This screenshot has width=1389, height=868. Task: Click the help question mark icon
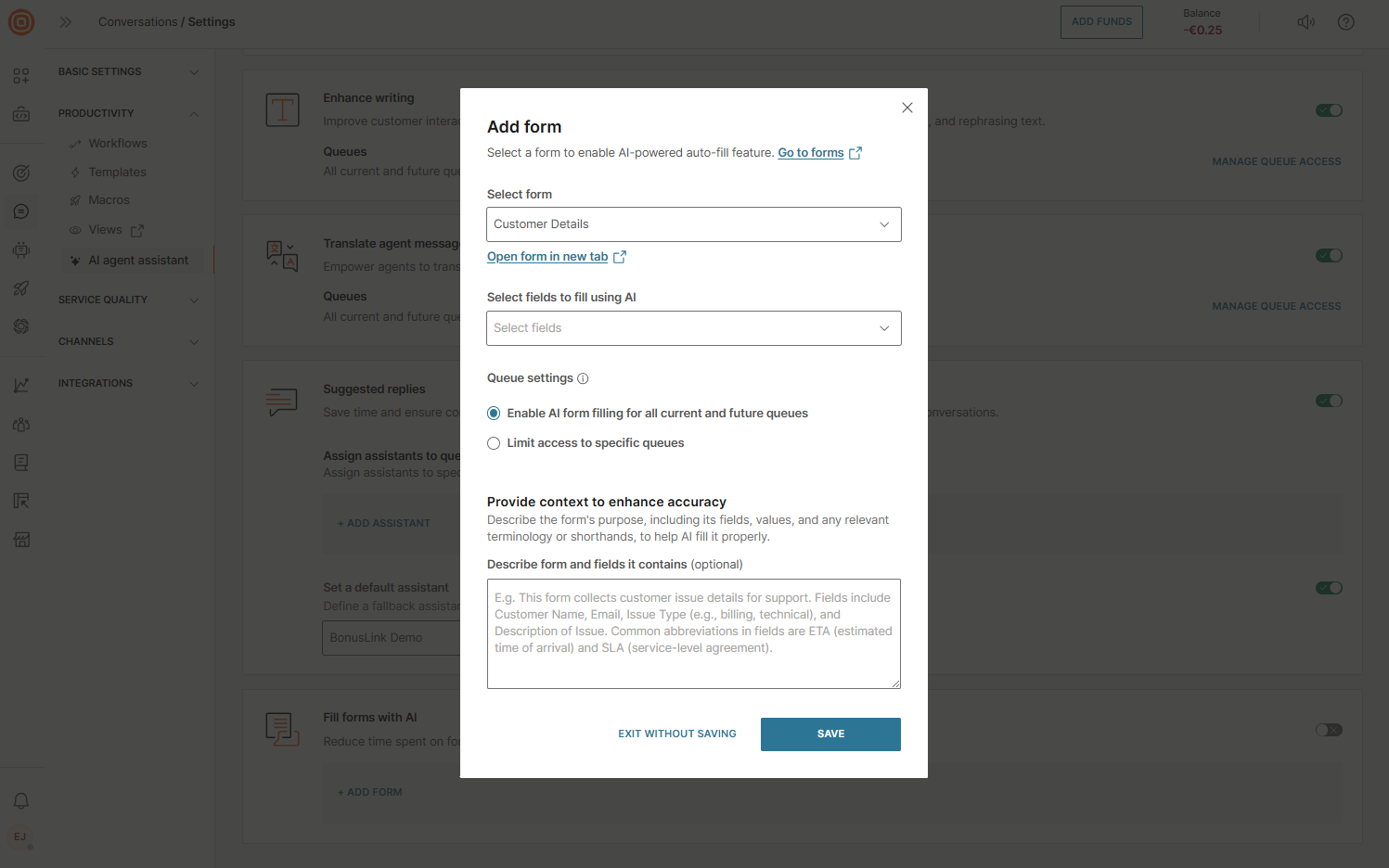tap(1345, 22)
